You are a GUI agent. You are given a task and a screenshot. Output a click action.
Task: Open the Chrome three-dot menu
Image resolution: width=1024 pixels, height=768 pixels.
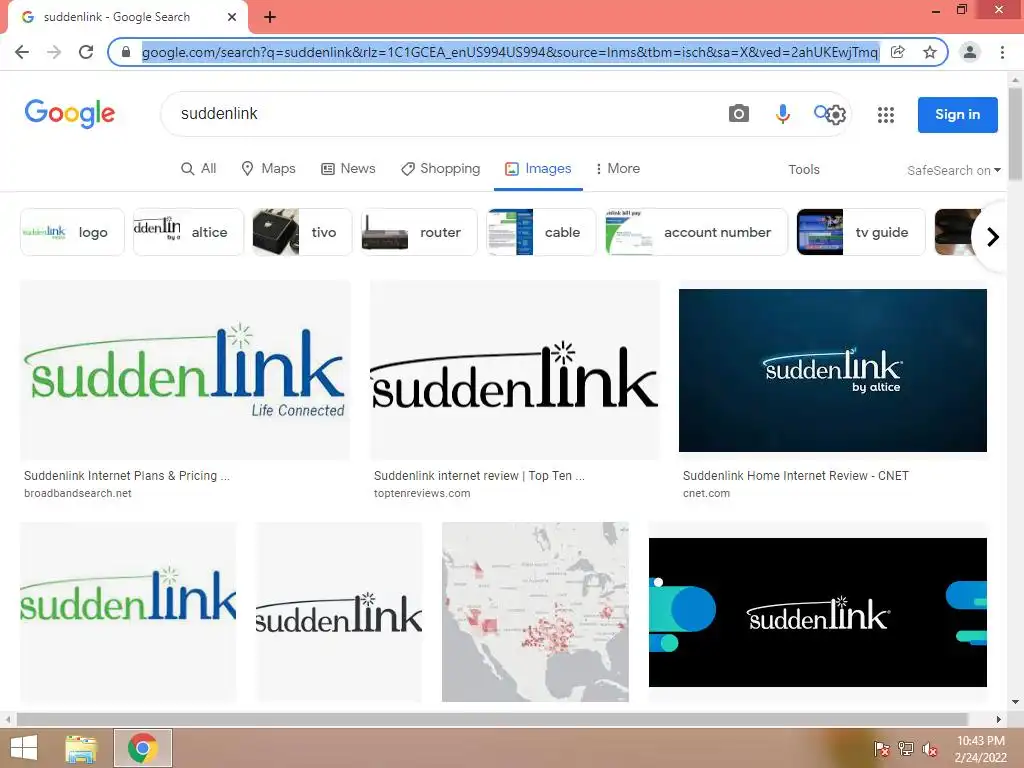point(1002,52)
